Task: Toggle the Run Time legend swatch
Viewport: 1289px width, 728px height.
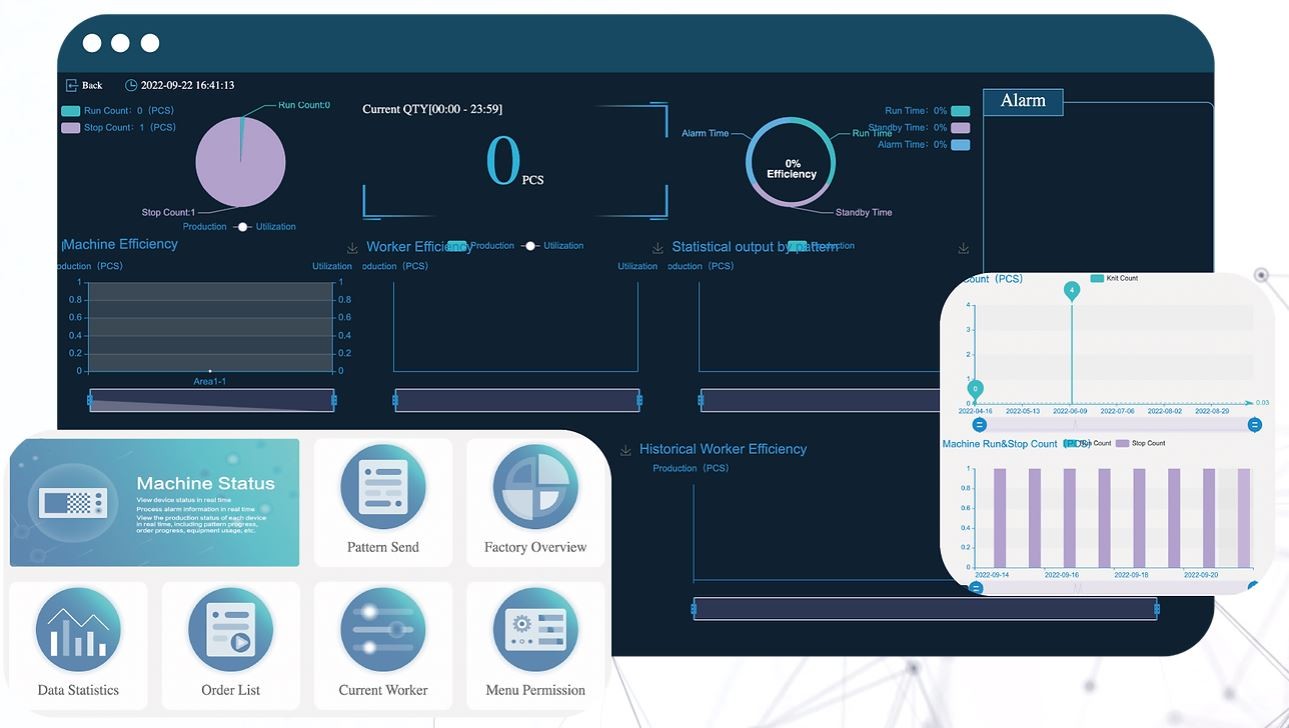Action: [x=960, y=111]
